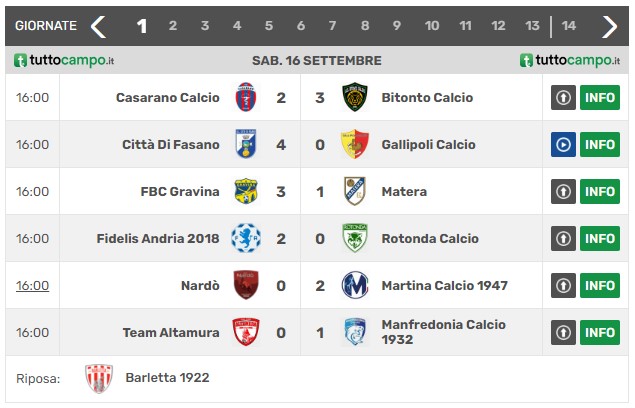The image size is (635, 408).
Task: Click upload icon for FBC Gravina match
Action: pos(563,191)
